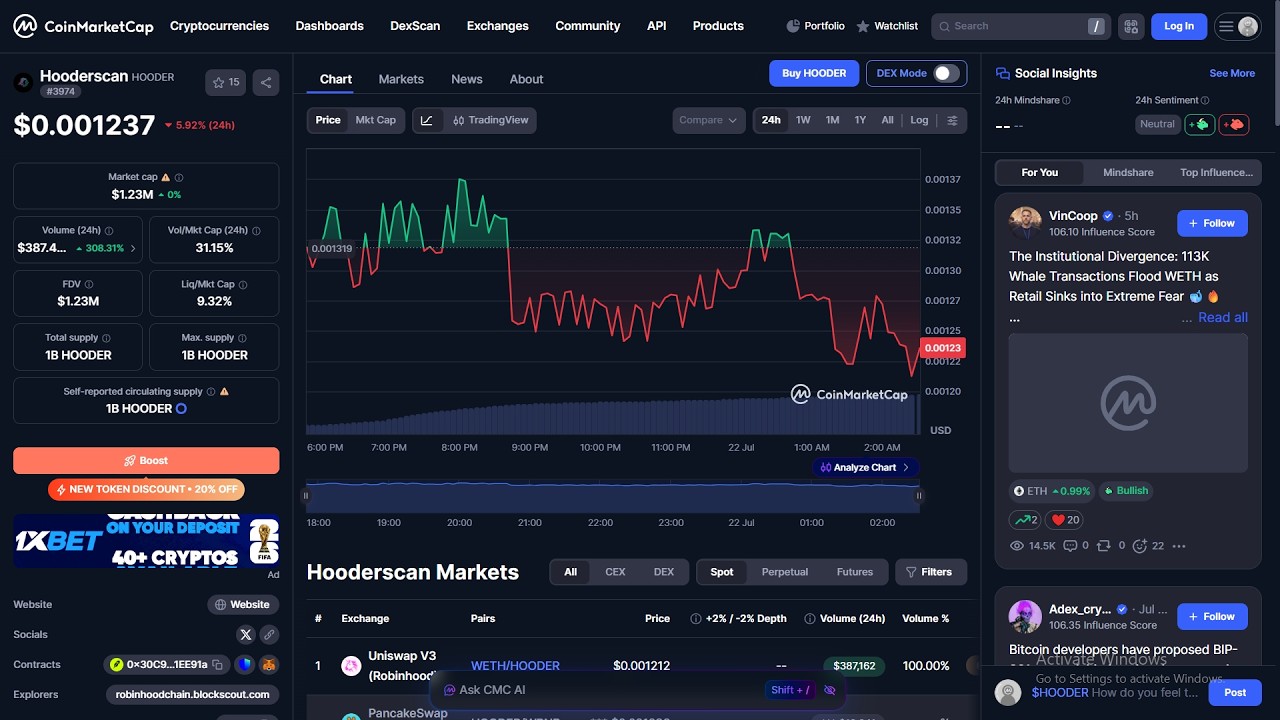Set chart range to 24h

point(771,120)
